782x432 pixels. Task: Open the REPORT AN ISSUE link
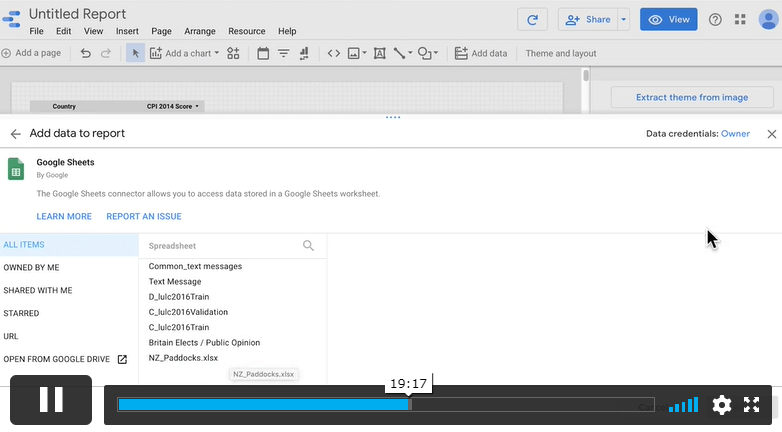(144, 216)
